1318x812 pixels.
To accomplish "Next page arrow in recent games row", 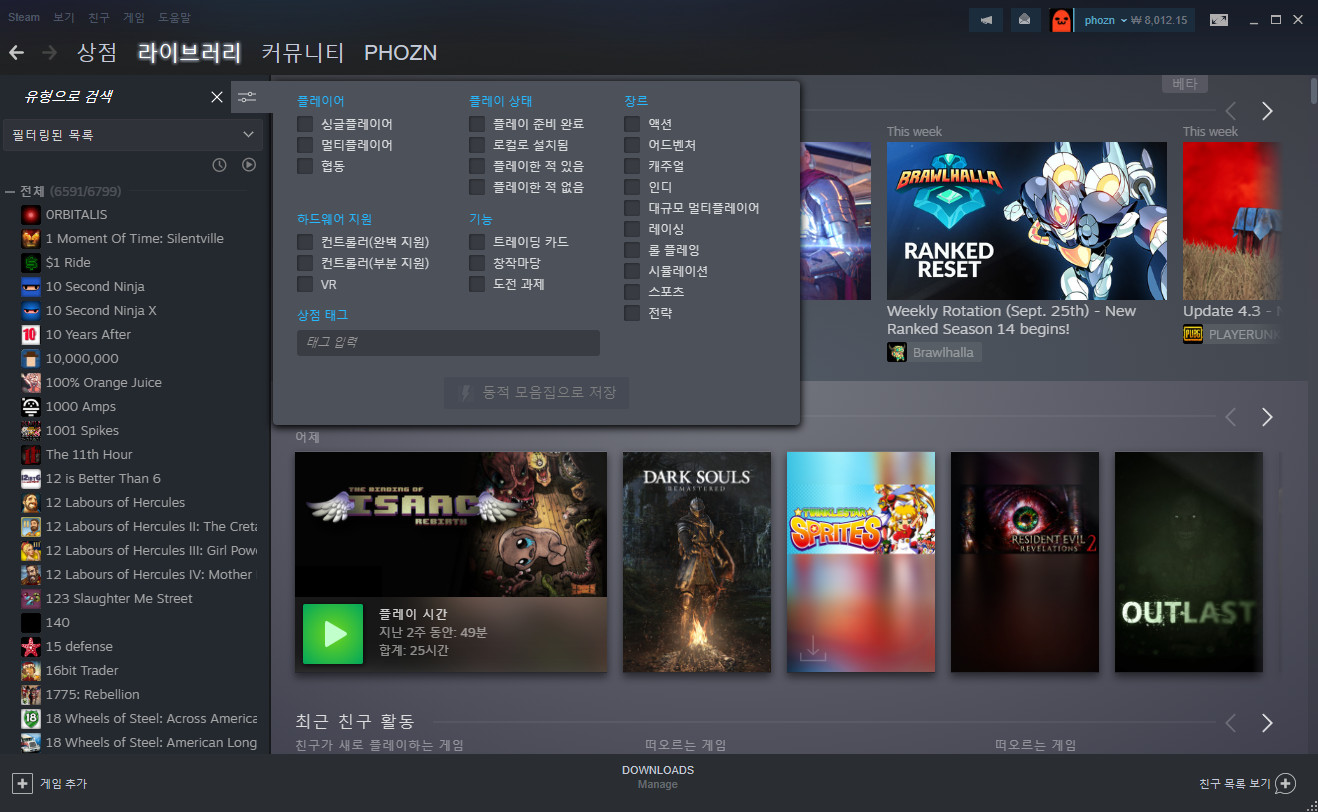I will click(1267, 417).
